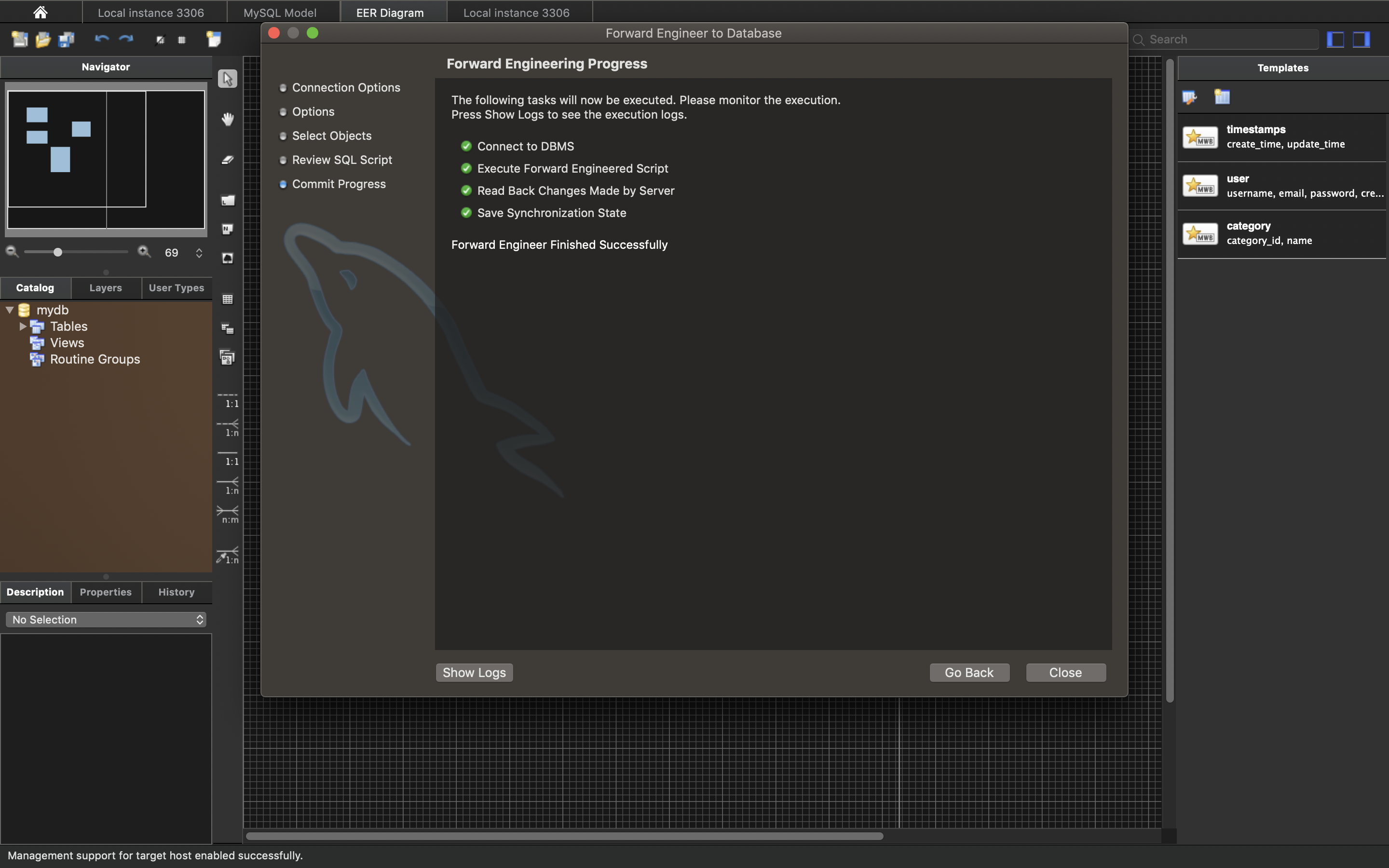Select dashed 1:n non-identifying relationship tool
This screenshot has width=1389, height=868.
pyautogui.click(x=228, y=429)
